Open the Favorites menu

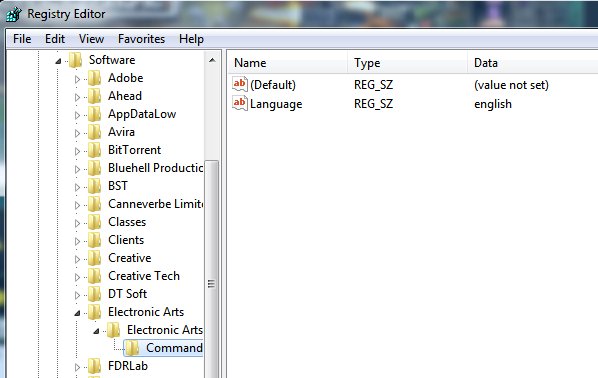click(141, 39)
